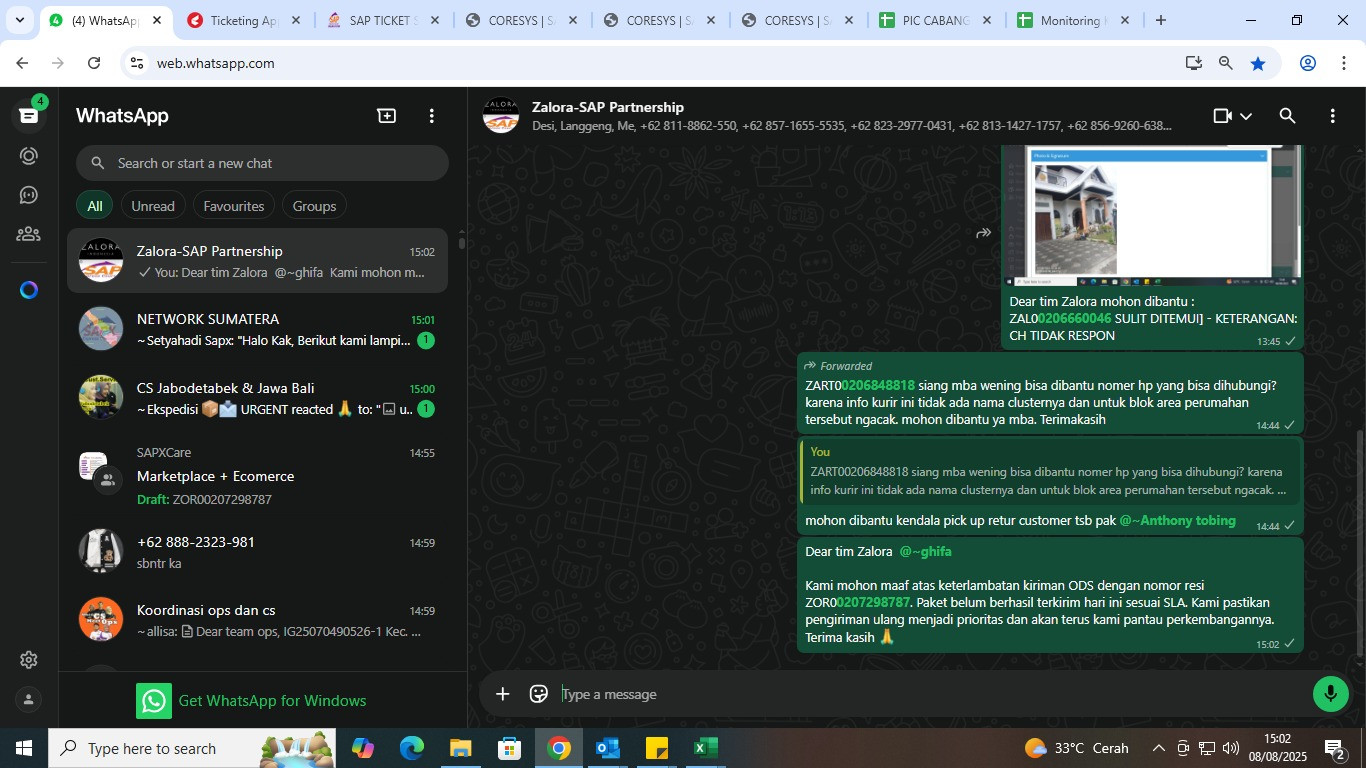Select the Groups chat filter

(x=314, y=206)
